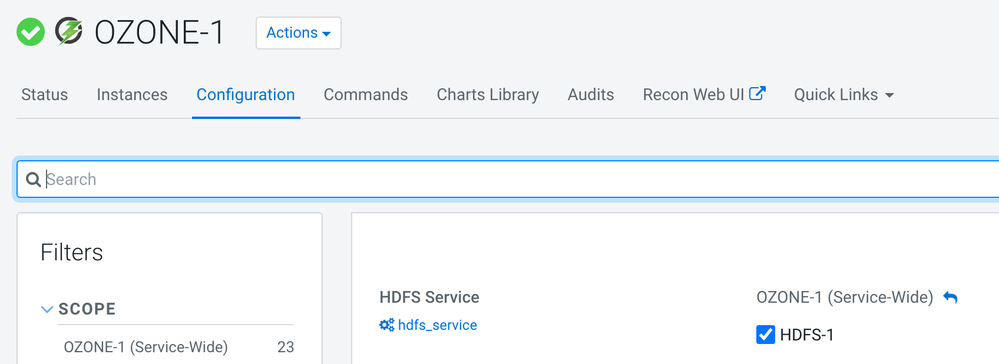This screenshot has height=364, width=999.
Task: Click the revert arrow next to OZONE-1 (Service-Wide)
Action: [951, 298]
